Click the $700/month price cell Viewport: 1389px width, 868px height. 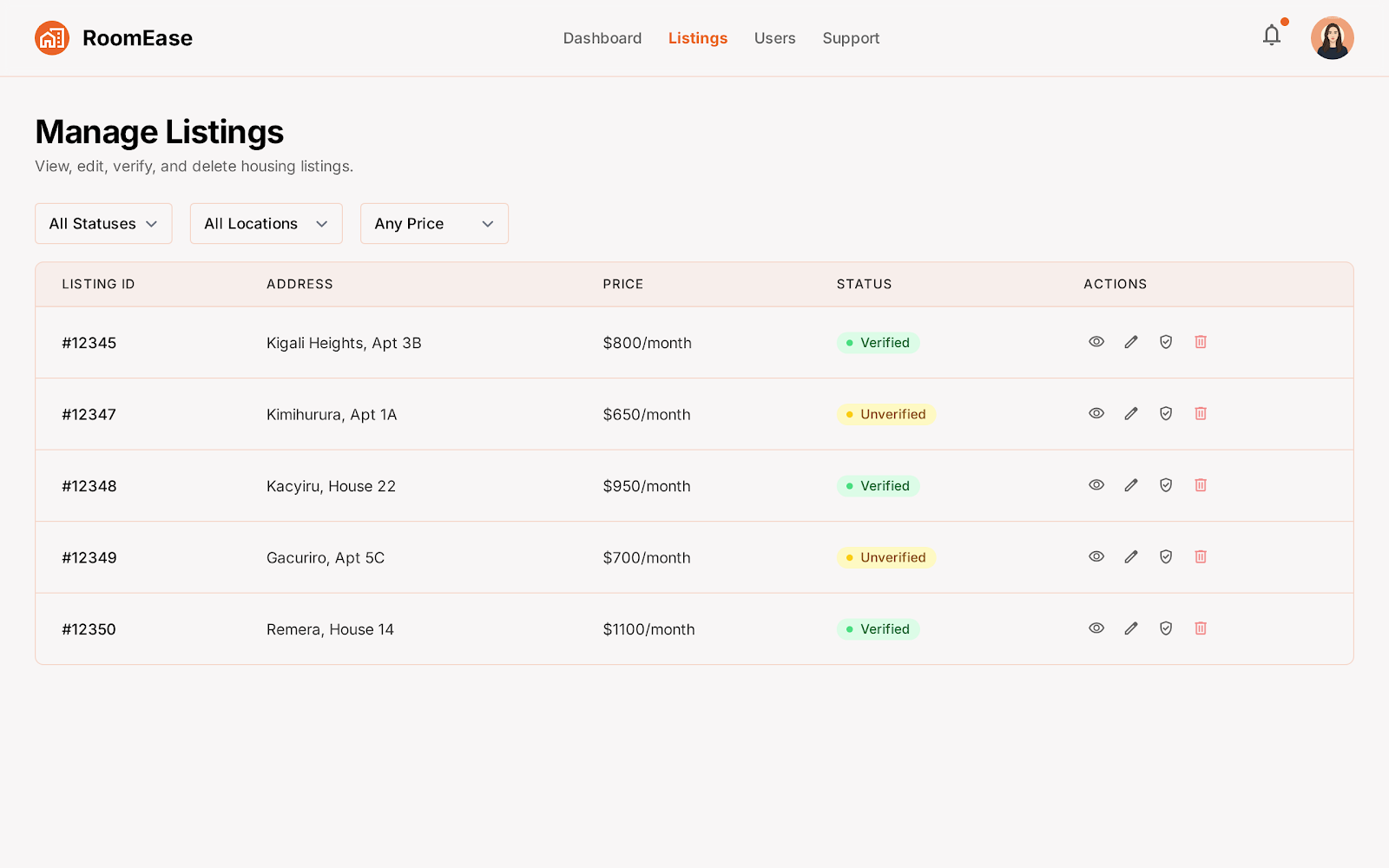point(647,557)
